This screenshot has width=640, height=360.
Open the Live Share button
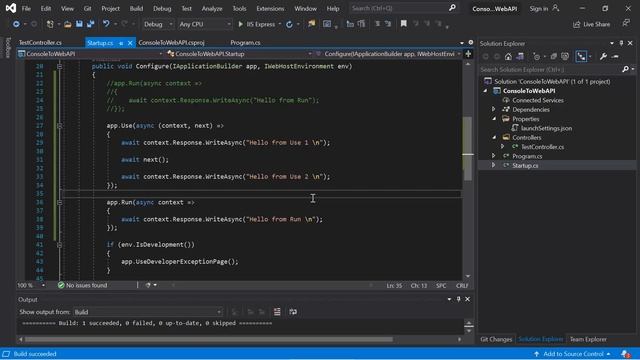[591, 24]
